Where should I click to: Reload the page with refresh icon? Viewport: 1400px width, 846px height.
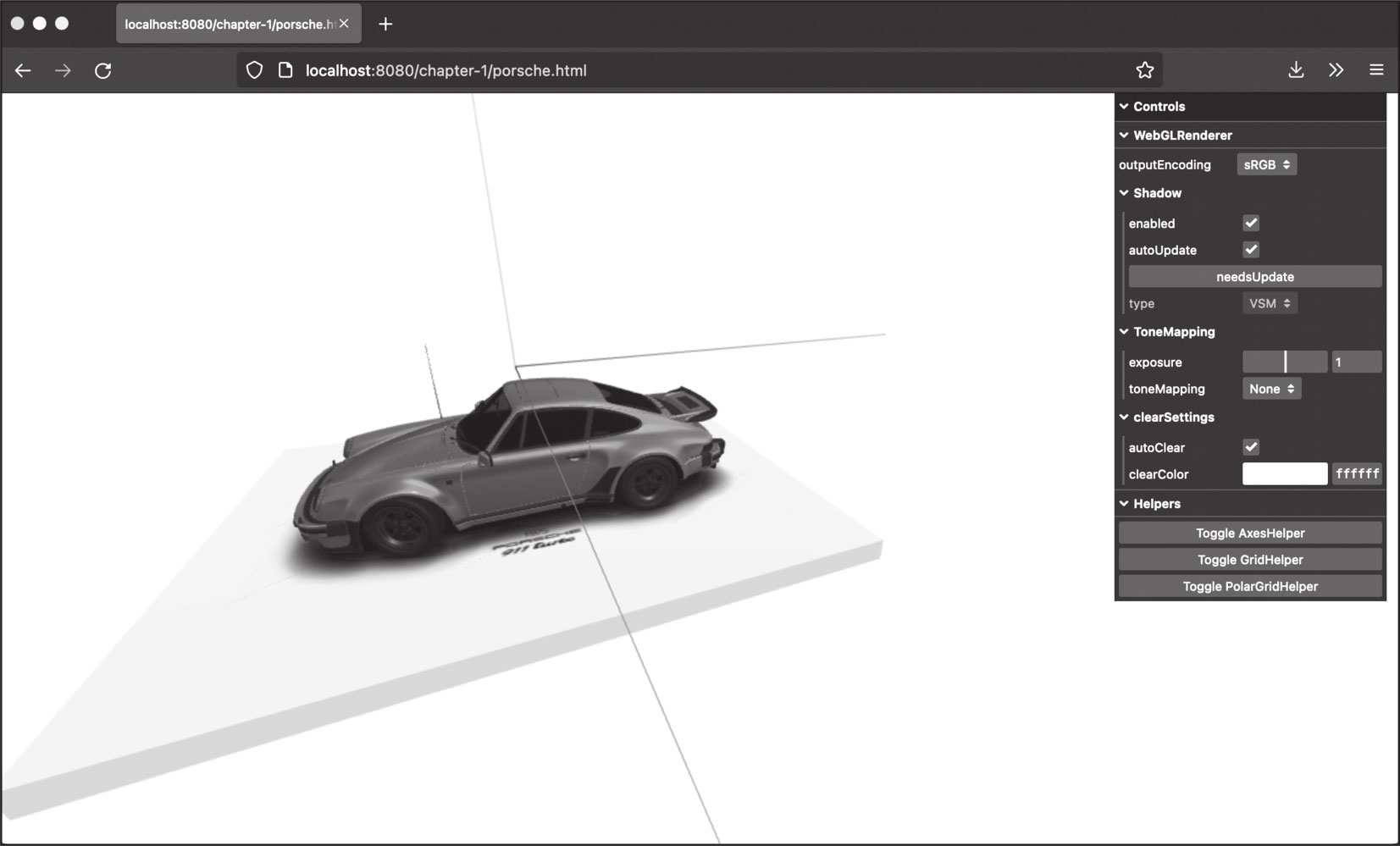coord(102,70)
